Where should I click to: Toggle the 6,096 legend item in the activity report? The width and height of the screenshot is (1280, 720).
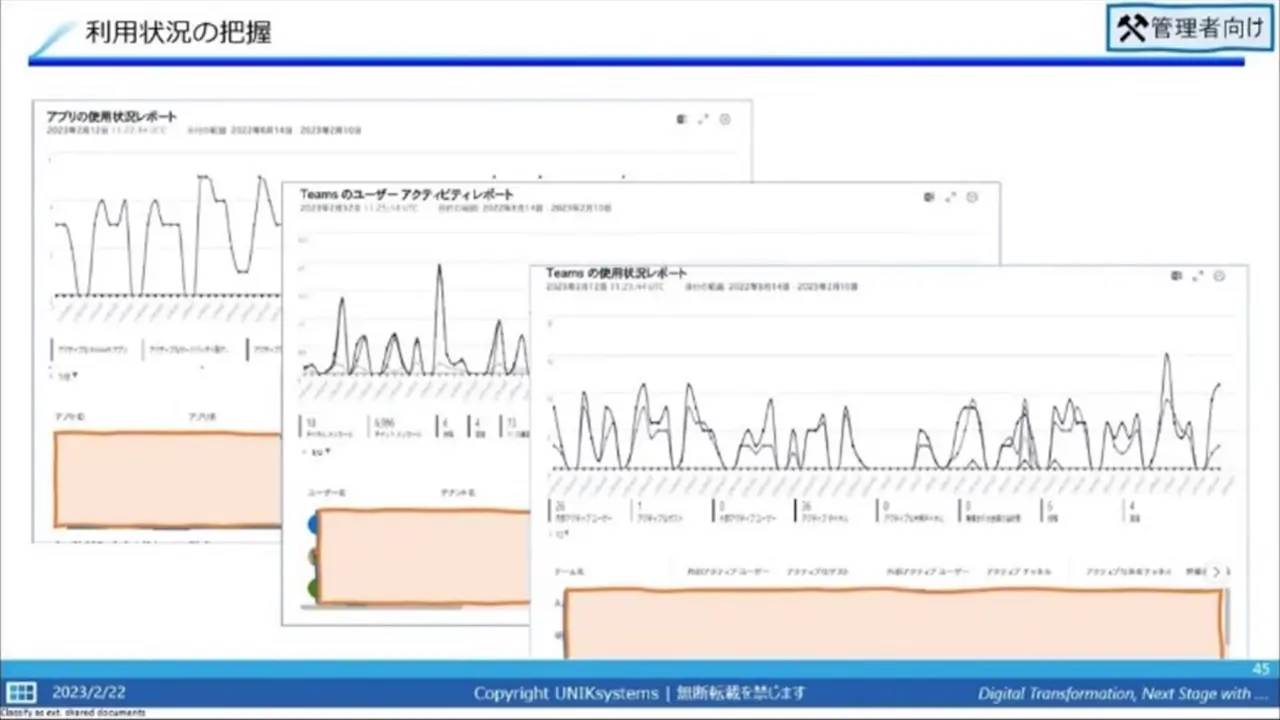click(396, 427)
